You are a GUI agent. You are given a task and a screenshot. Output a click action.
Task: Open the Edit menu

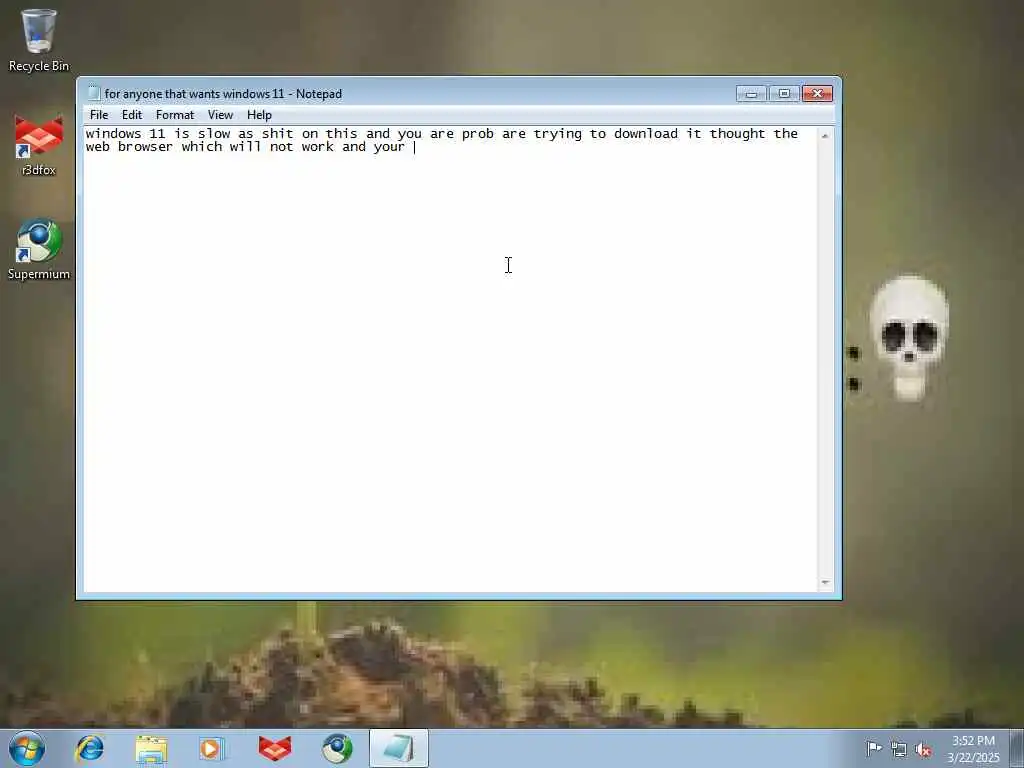tap(132, 115)
